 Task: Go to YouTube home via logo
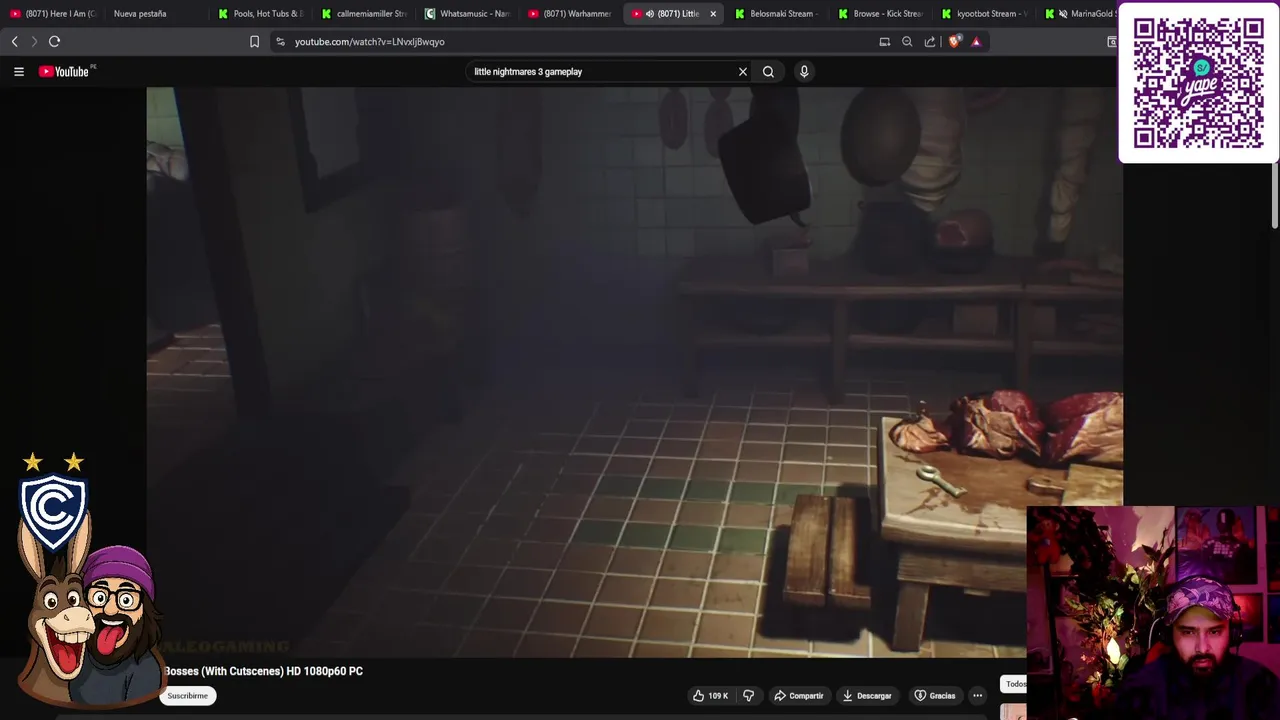point(64,71)
